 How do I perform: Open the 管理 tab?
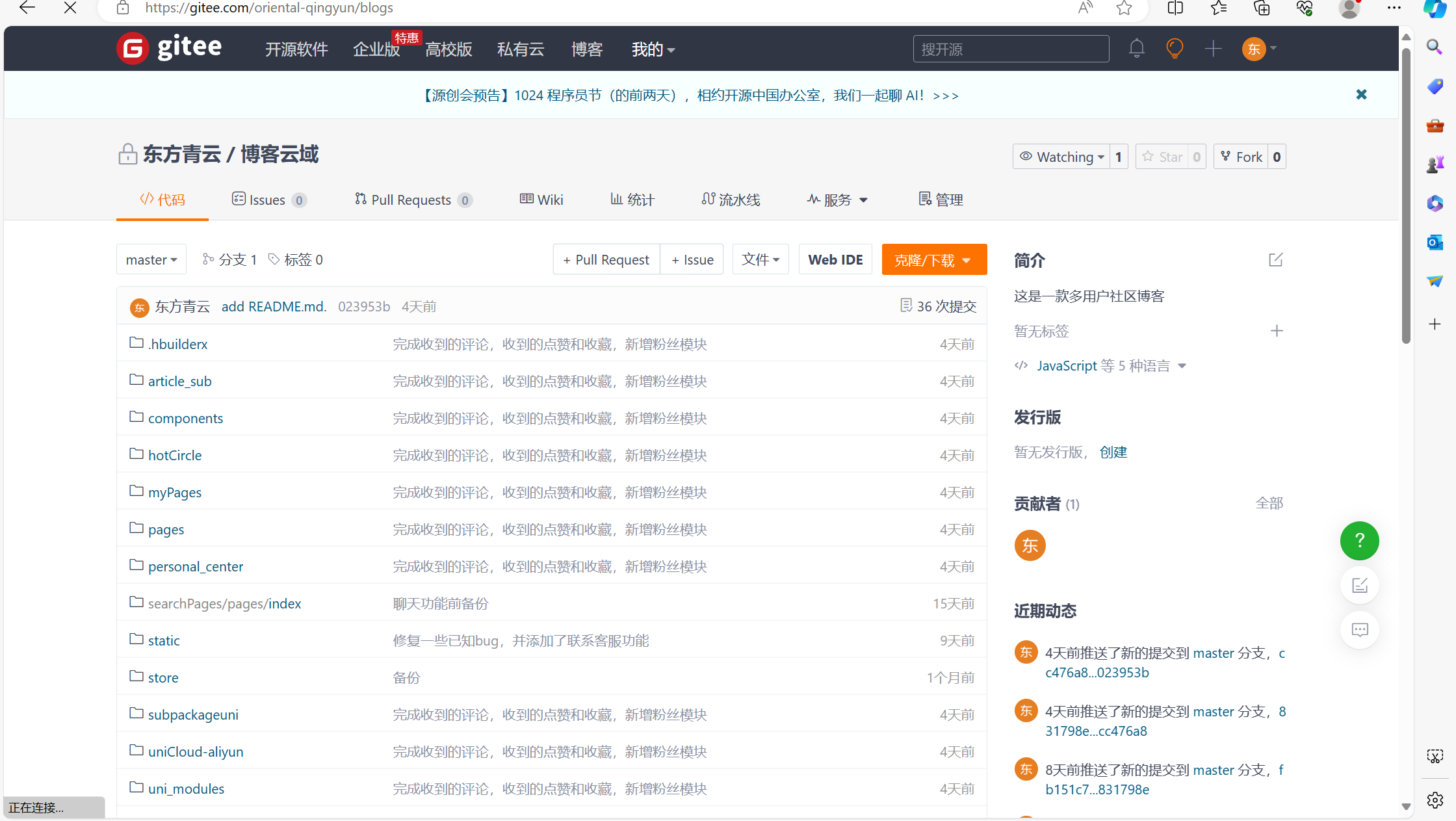click(941, 200)
